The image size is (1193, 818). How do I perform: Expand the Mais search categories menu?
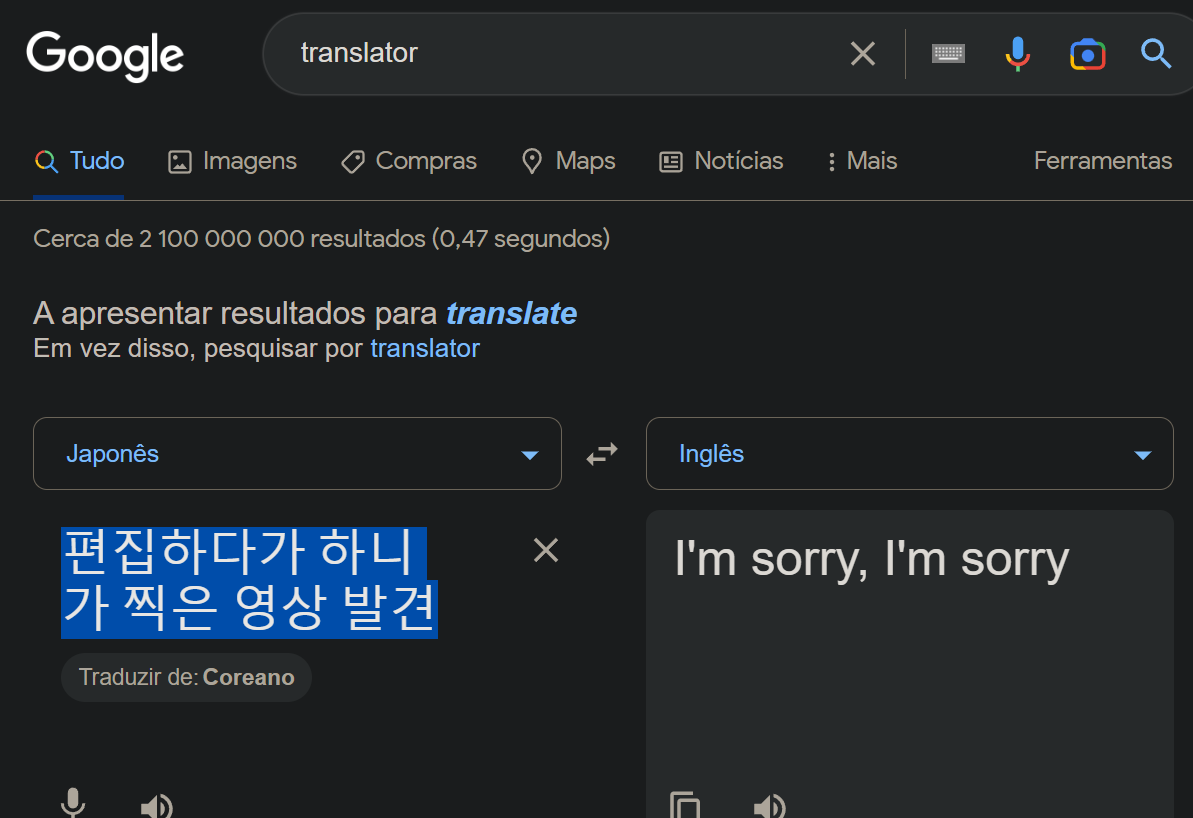click(860, 161)
